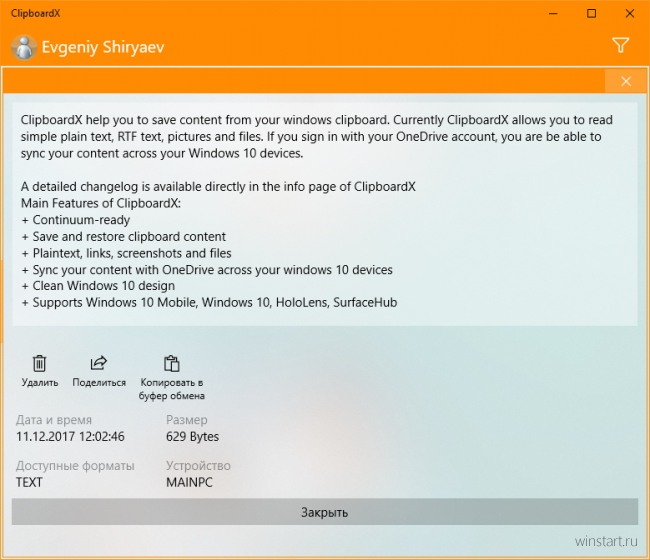Click the line '+ Clean Windows 10 design'

click(x=98, y=286)
